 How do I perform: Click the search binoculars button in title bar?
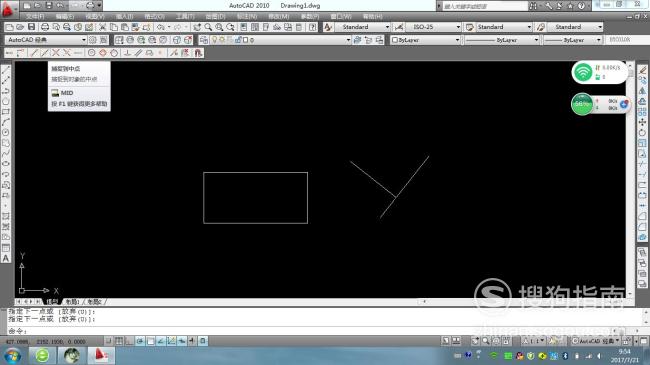[534, 6]
